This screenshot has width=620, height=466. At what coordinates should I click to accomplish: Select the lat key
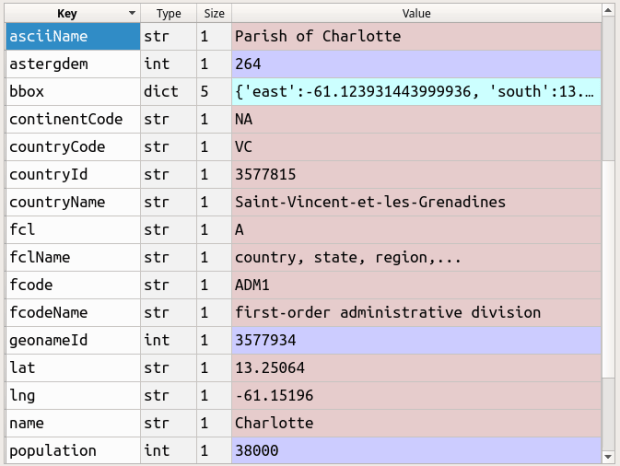coord(73,368)
